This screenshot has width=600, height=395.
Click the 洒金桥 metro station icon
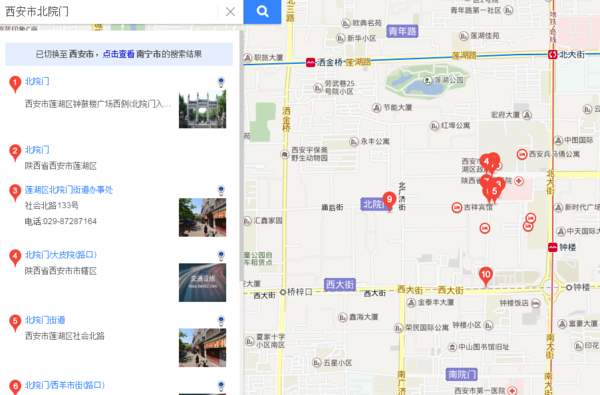click(x=310, y=62)
